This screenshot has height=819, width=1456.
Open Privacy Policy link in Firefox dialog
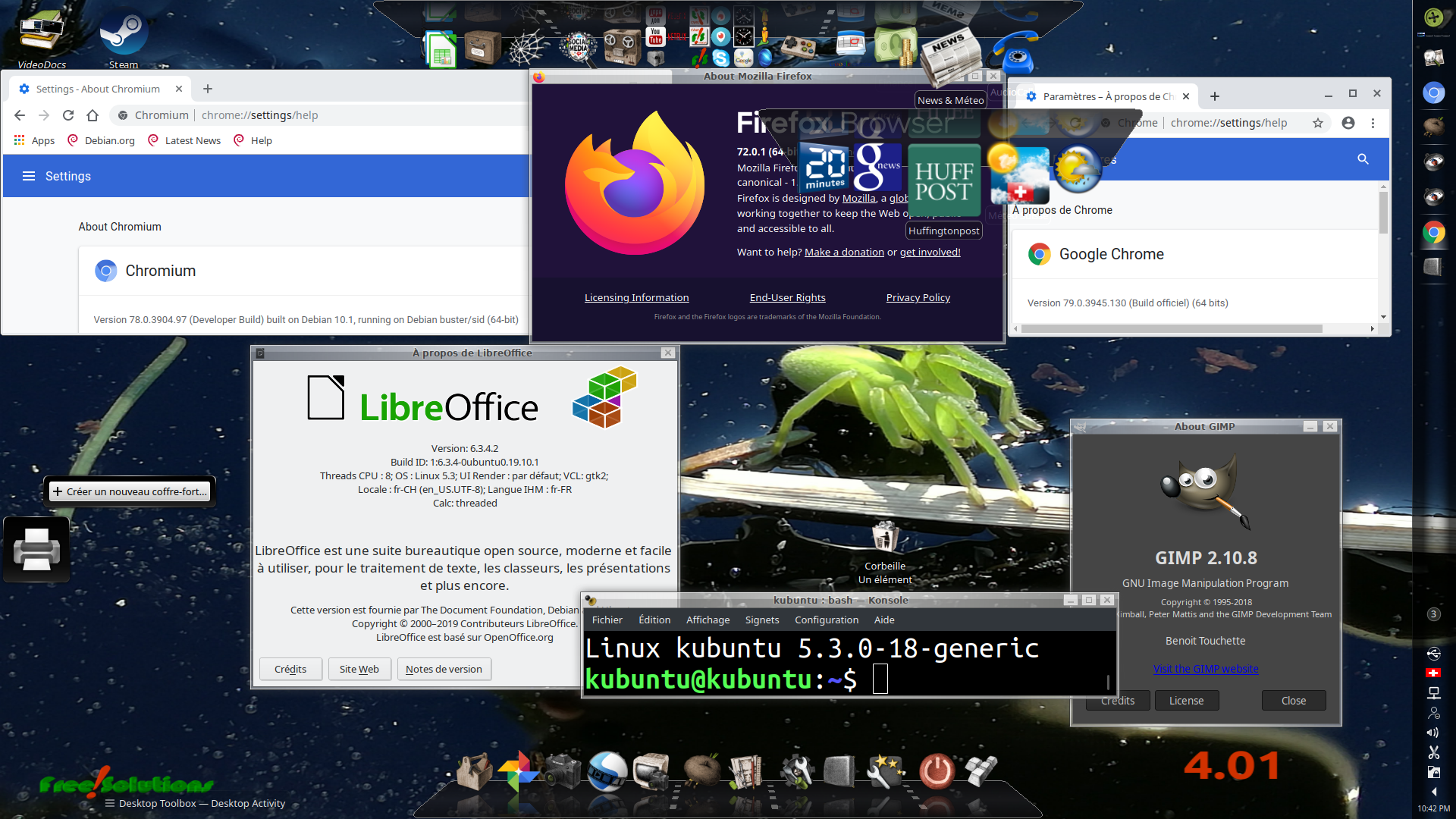(x=918, y=297)
